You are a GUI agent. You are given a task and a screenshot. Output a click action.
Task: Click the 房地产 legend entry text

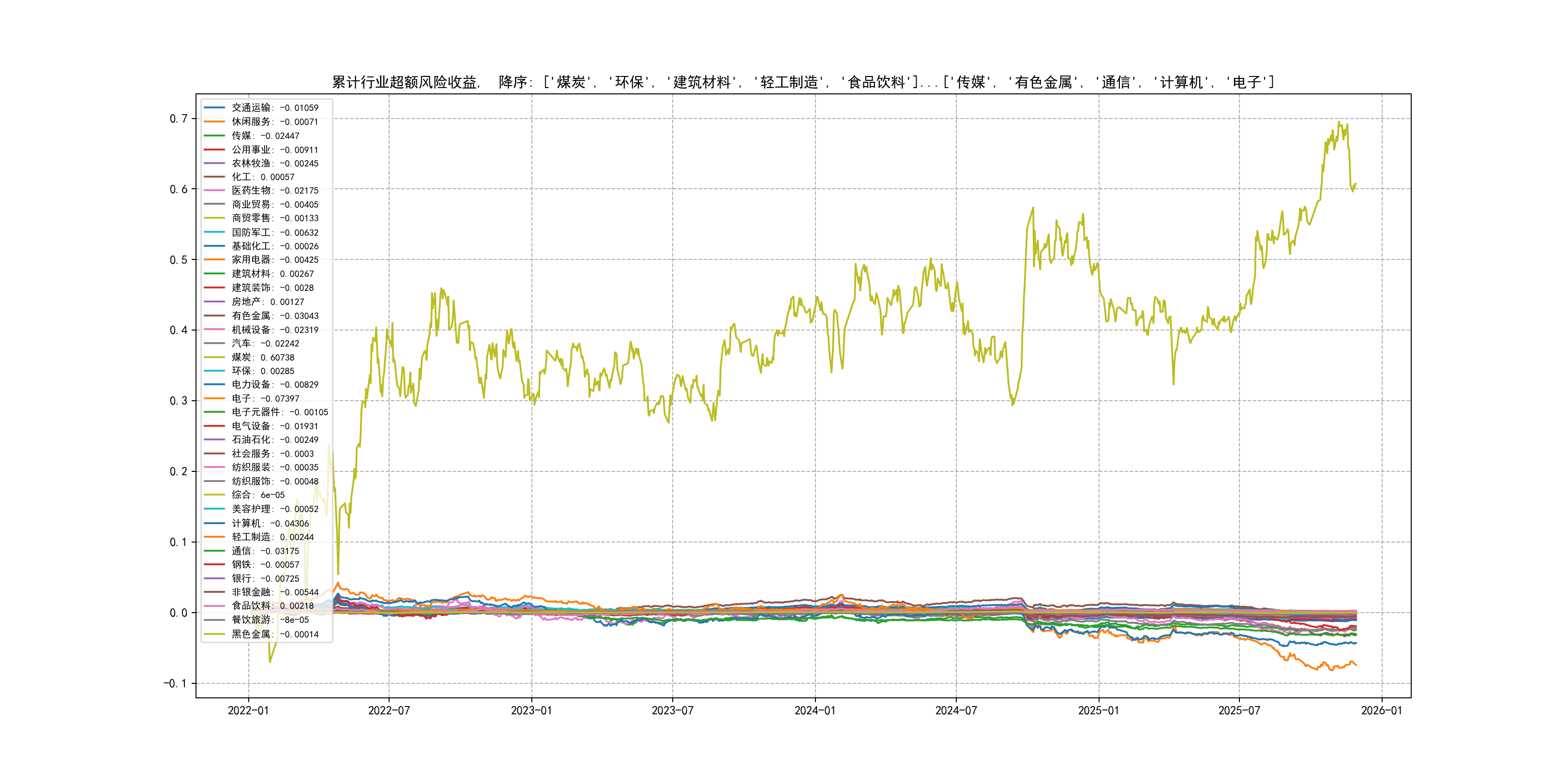[x=267, y=302]
